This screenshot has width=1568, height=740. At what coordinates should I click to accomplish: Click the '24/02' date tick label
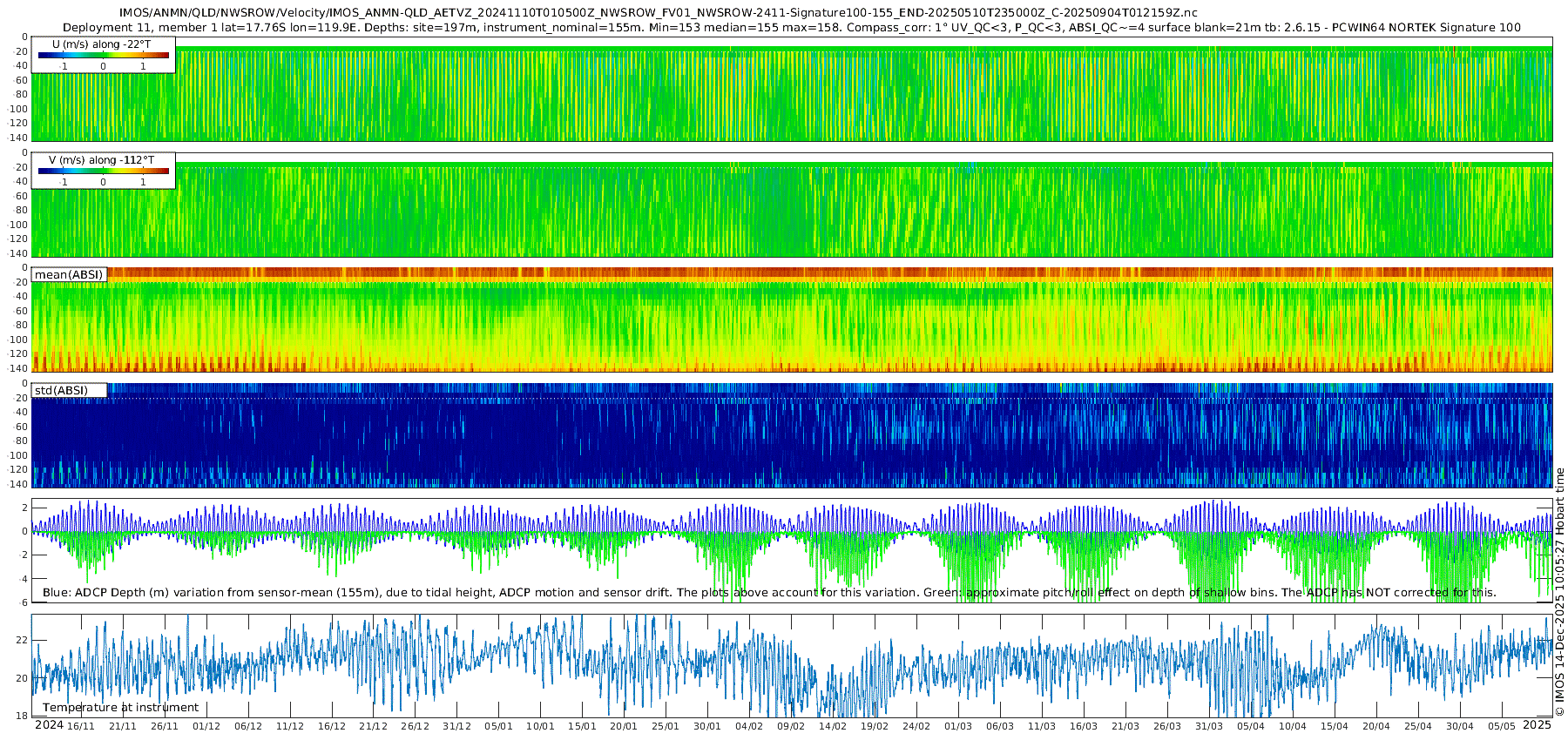[916, 726]
